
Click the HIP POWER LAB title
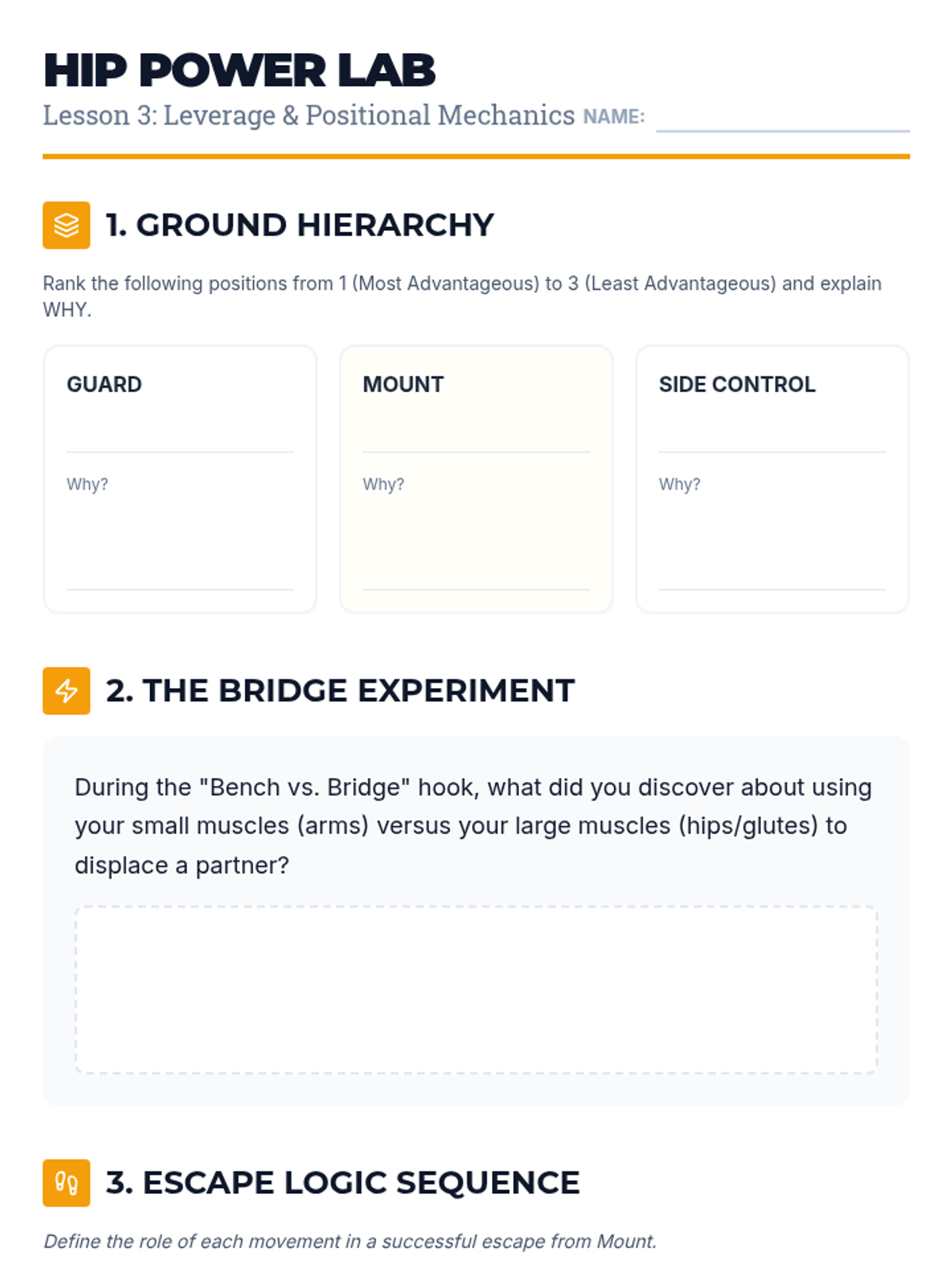[x=240, y=70]
